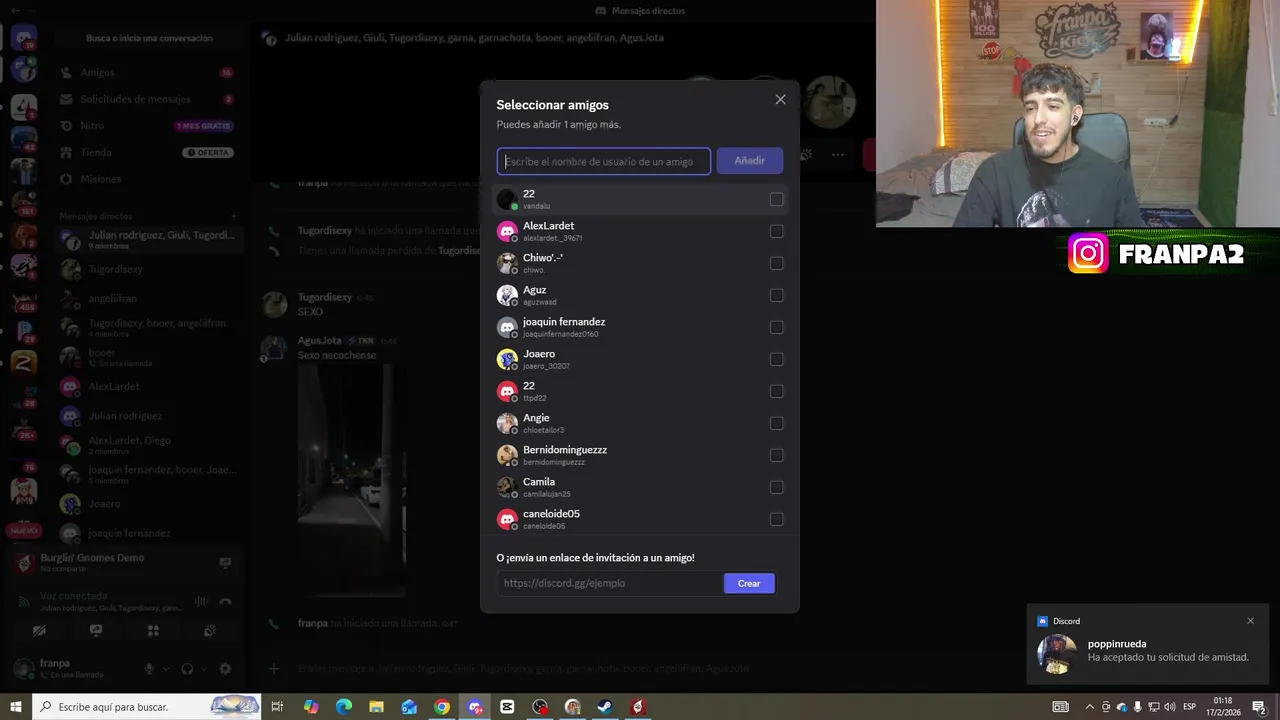This screenshot has width=1280, height=720.
Task: Tick the checkbox for 22 (vandalu)
Action: [776, 200]
